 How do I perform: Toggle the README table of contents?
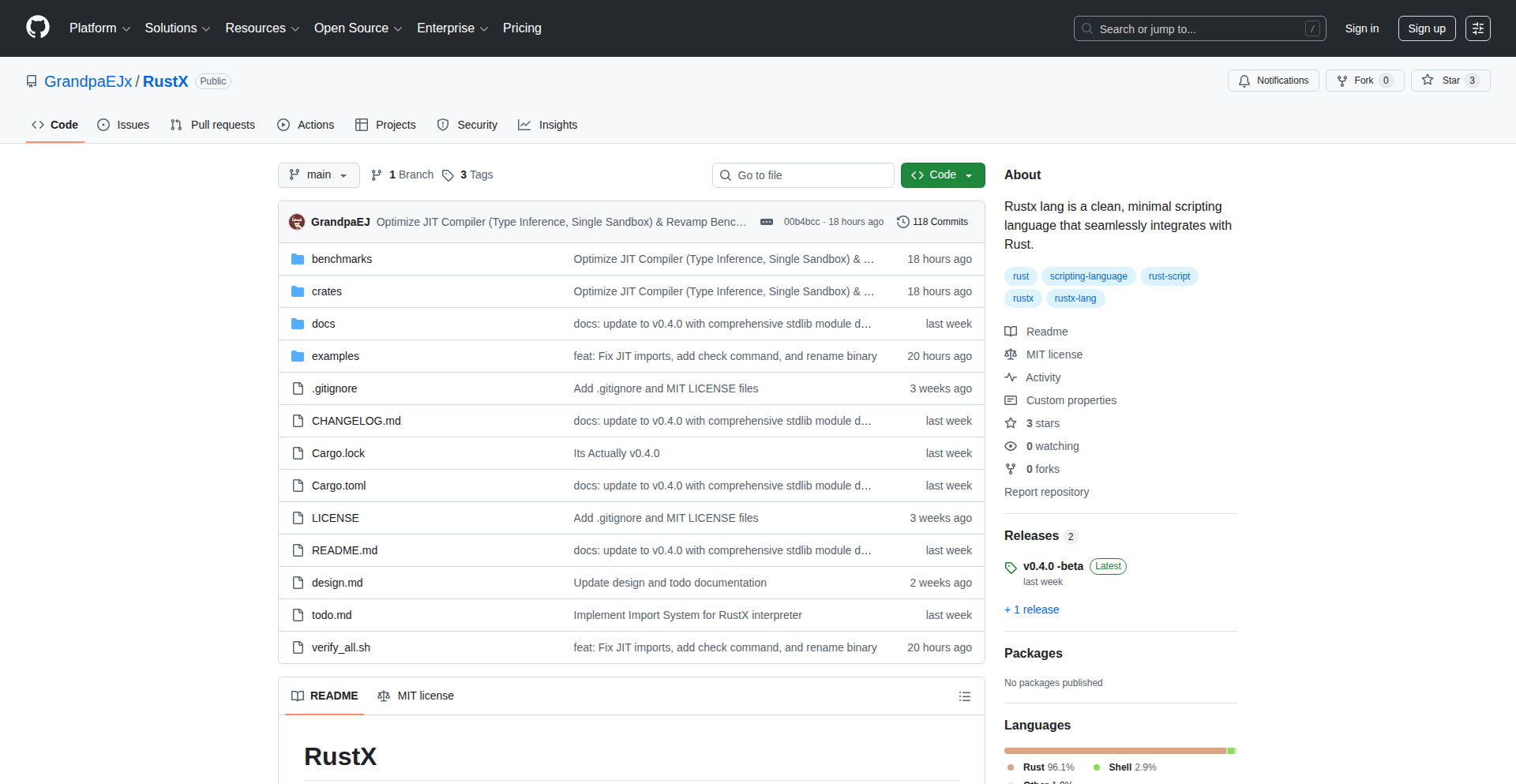click(x=964, y=696)
